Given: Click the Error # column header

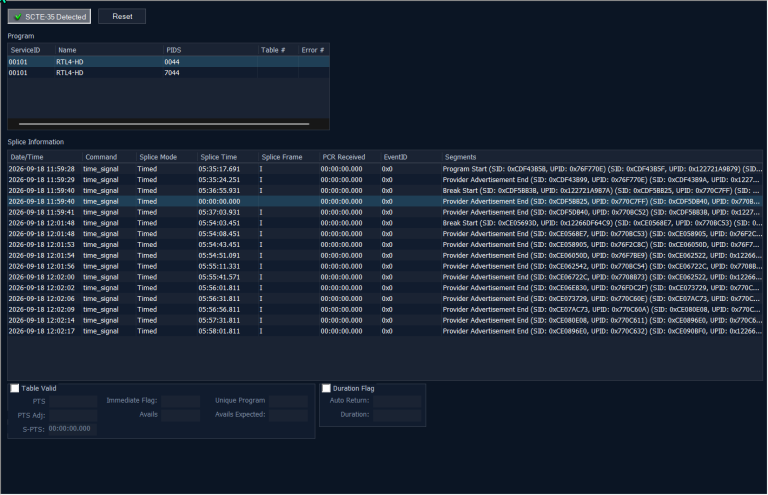Looking at the screenshot, I should [313, 50].
